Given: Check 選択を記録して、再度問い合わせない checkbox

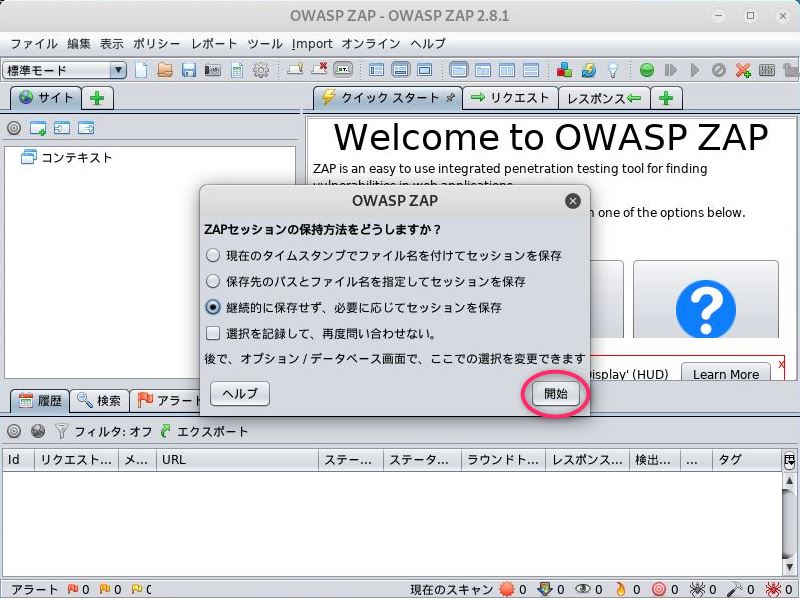Looking at the screenshot, I should pos(213,334).
